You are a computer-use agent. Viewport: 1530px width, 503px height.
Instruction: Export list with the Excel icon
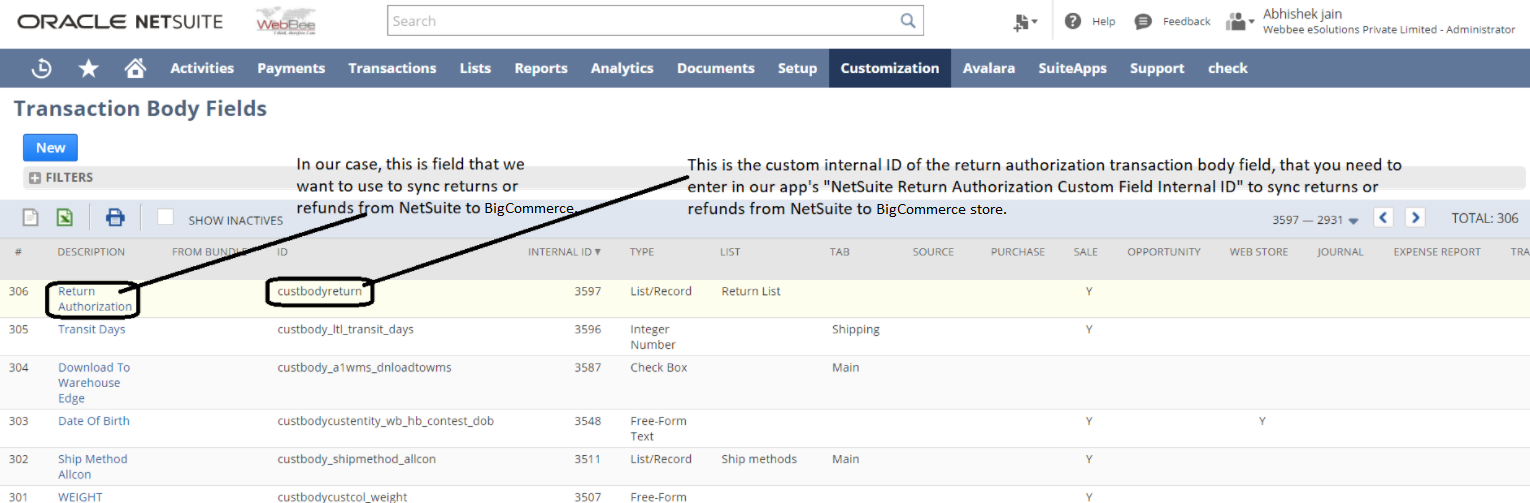64,218
